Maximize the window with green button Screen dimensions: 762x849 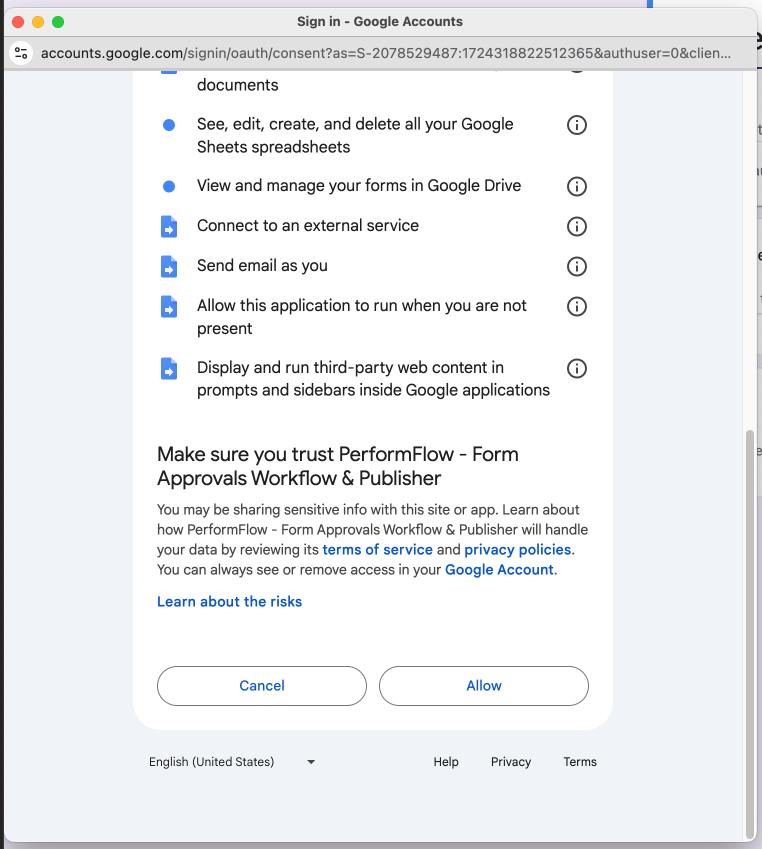tap(58, 22)
